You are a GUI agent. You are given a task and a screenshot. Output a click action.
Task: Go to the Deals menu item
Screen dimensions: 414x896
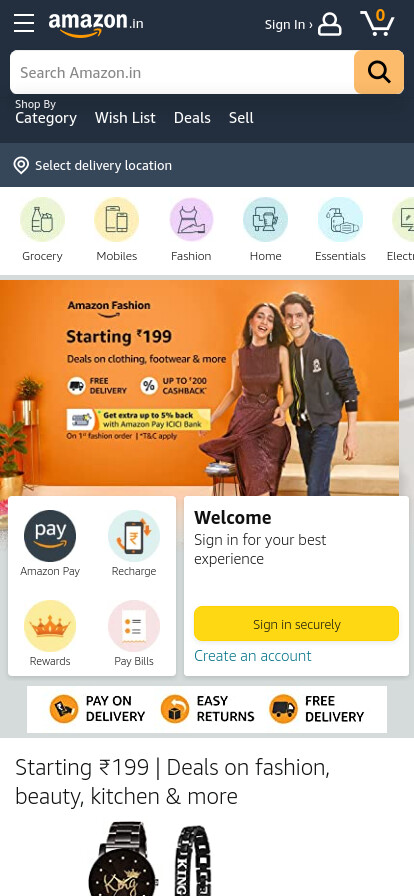click(x=192, y=118)
